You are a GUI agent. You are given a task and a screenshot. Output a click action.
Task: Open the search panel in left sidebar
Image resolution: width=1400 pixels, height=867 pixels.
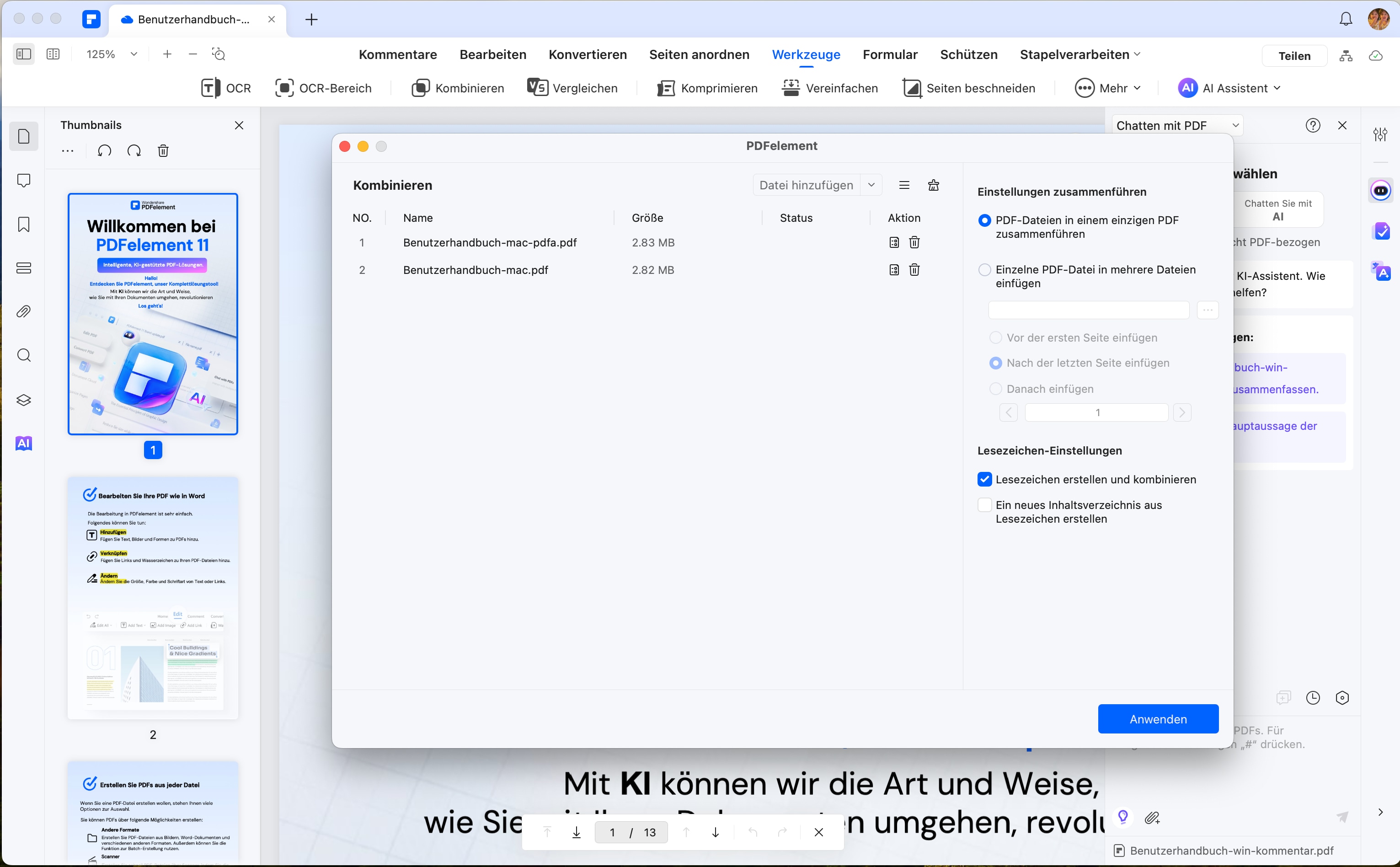23,355
